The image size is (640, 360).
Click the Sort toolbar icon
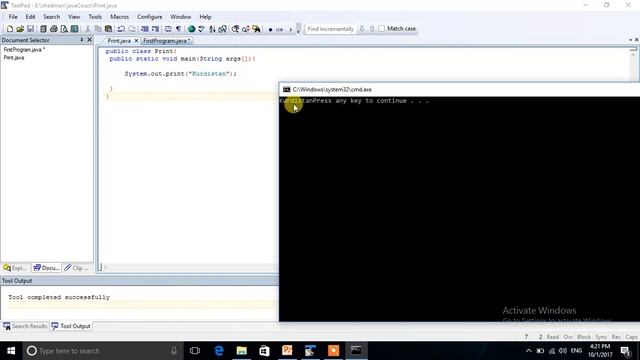(212, 29)
